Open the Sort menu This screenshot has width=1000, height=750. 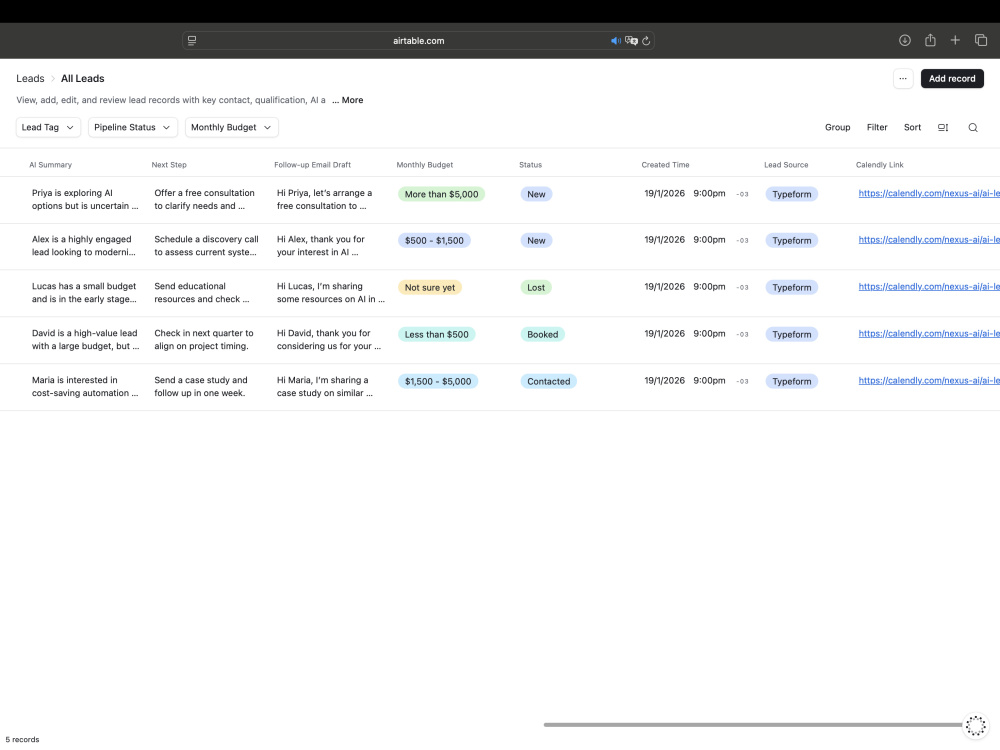point(912,128)
